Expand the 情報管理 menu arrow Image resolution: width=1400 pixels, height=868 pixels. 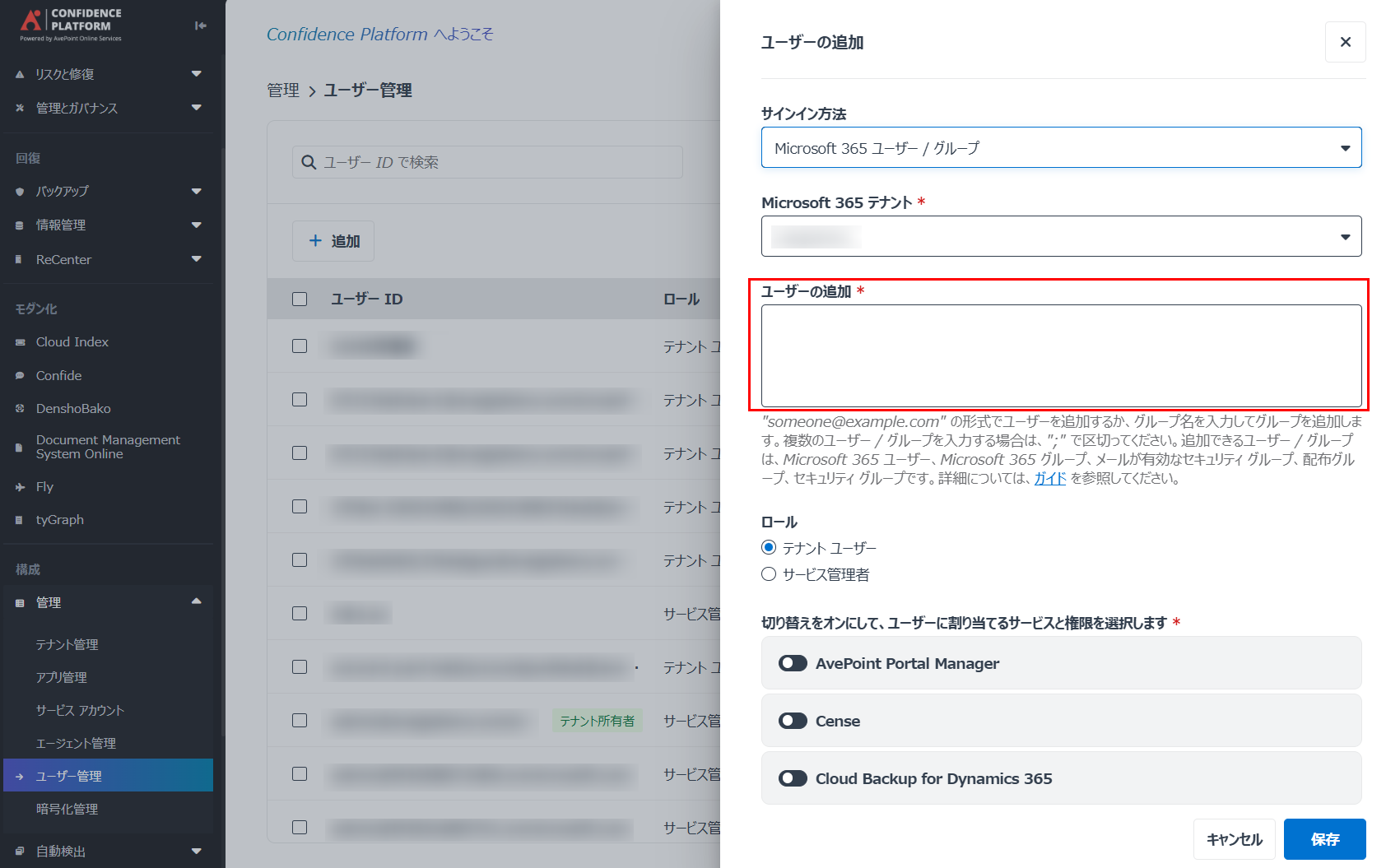point(197,225)
